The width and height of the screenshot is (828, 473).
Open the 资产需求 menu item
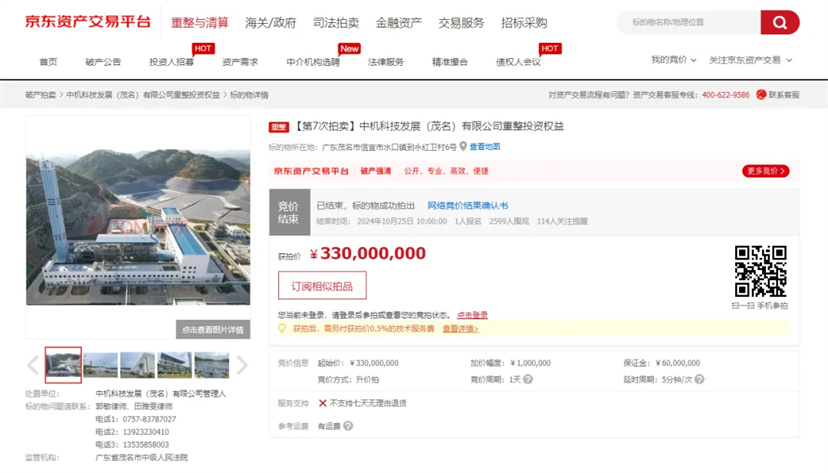pos(240,62)
